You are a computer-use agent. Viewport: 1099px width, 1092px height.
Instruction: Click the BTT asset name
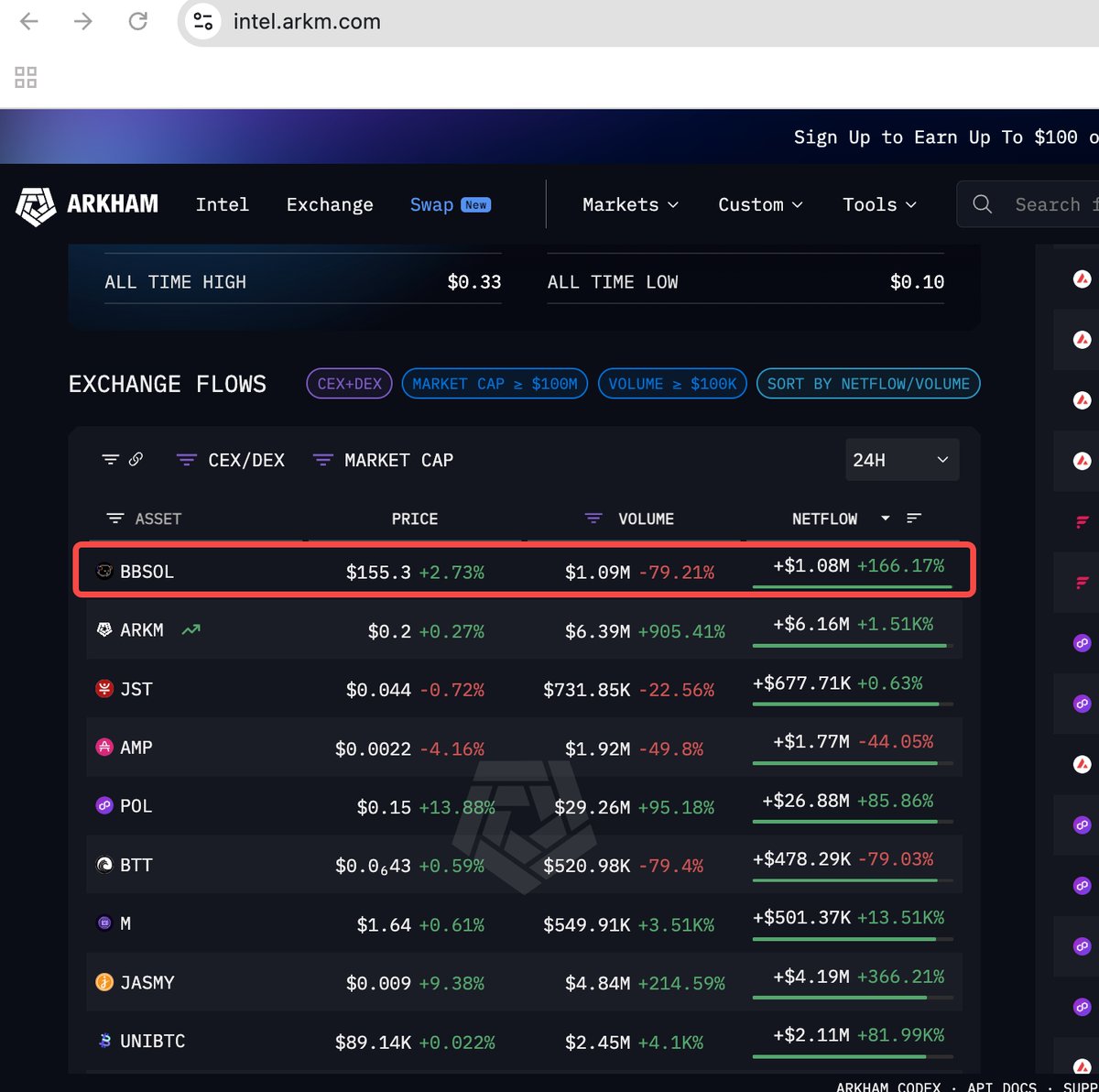pos(136,865)
